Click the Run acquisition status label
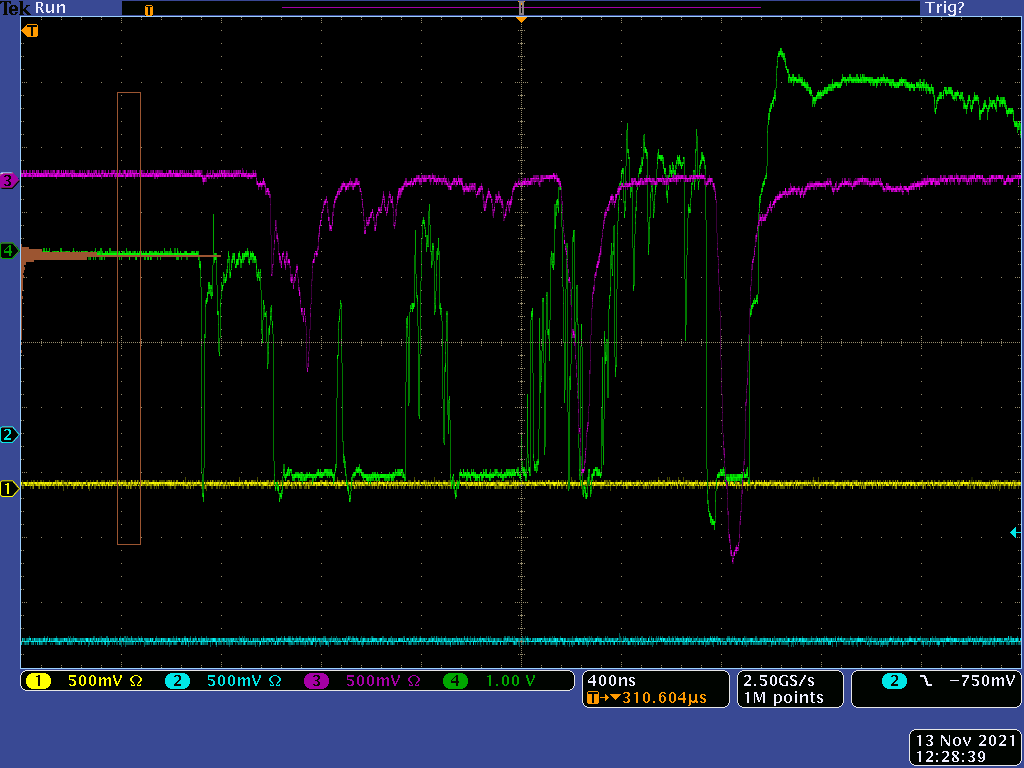This screenshot has width=1024, height=768. [50, 8]
